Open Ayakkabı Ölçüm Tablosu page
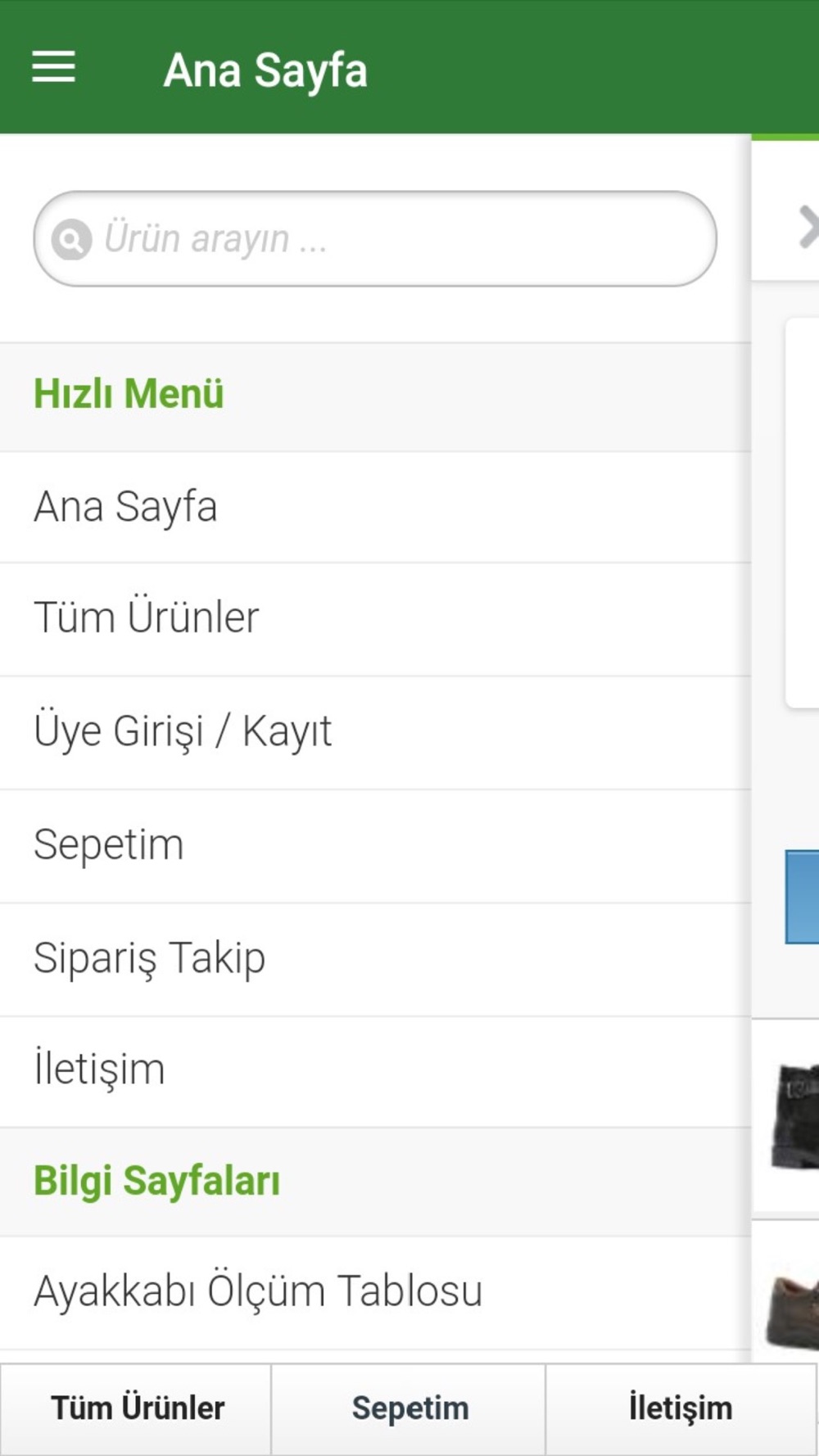The width and height of the screenshot is (819, 1456). 258,1292
